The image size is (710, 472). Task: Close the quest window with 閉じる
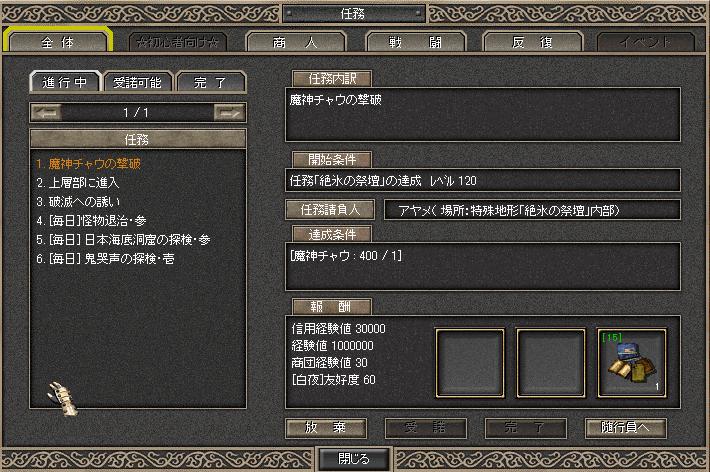tap(354, 459)
